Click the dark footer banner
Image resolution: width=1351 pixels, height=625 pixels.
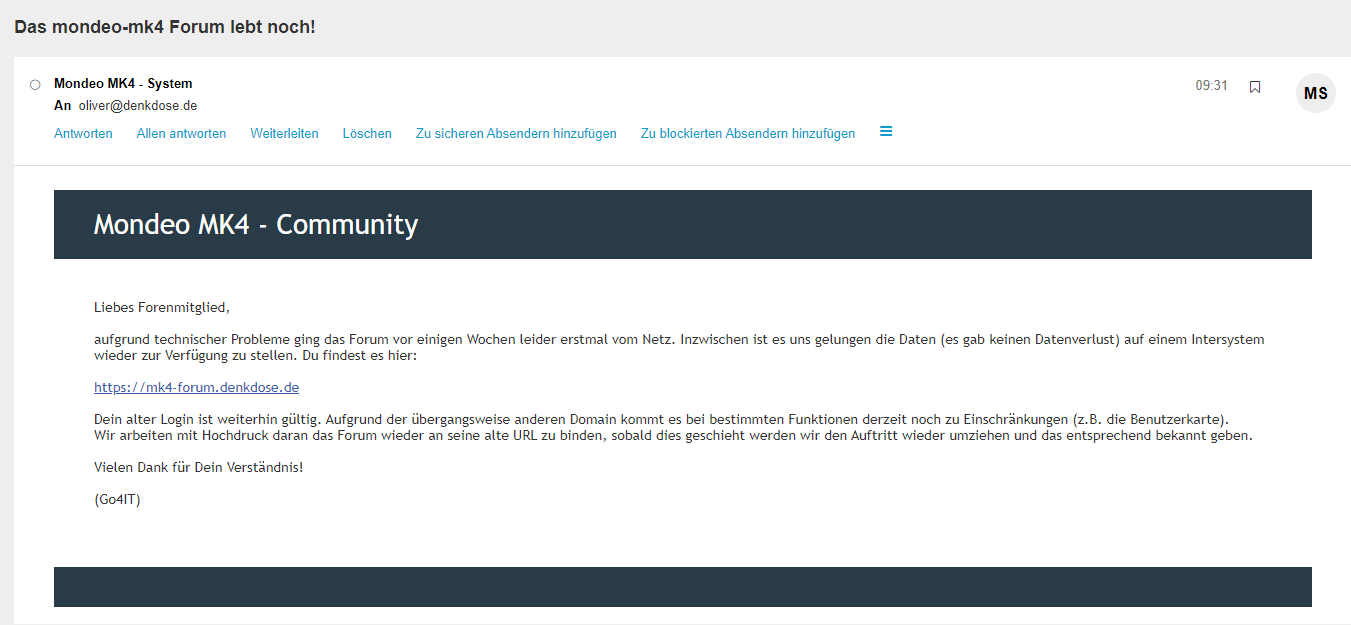682,587
